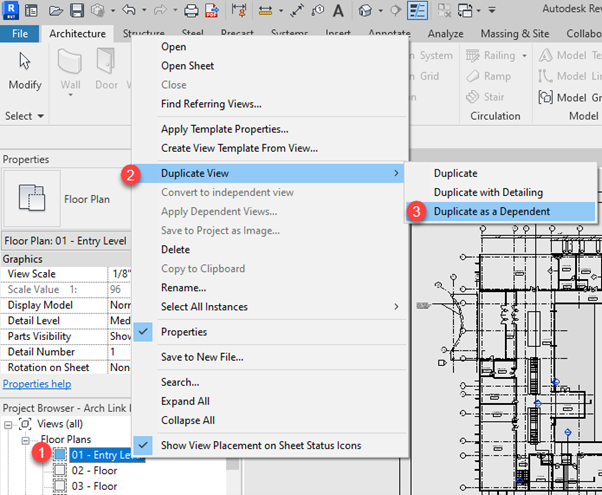Screen dimensions: 602x495
Task: Collapse the Views (all) tree node
Action: point(8,425)
